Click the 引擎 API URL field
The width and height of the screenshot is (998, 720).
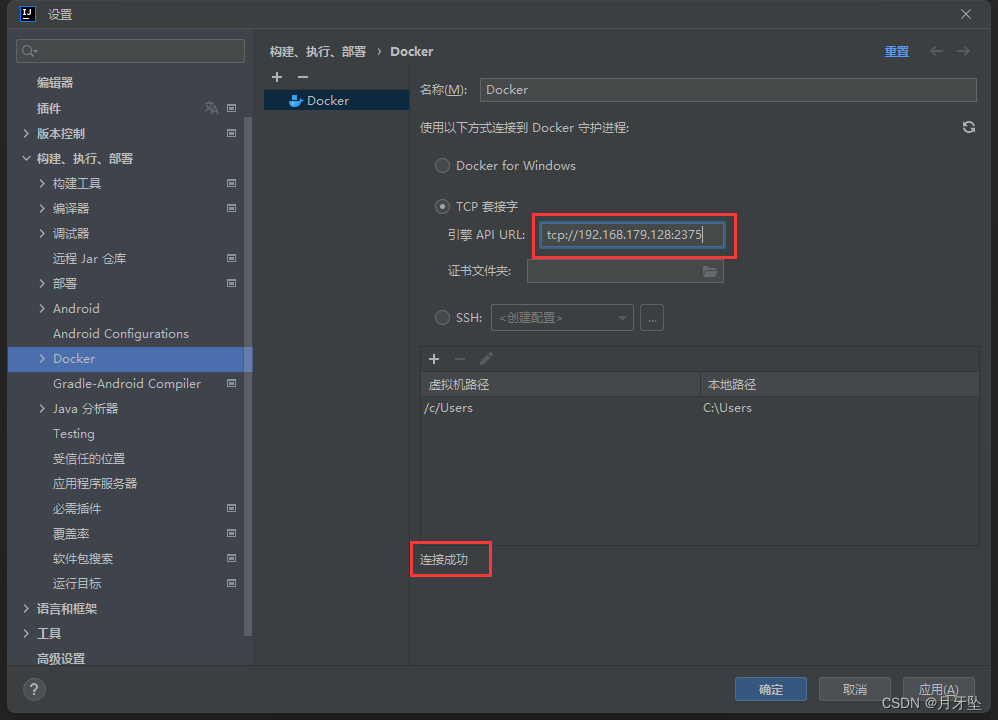click(x=632, y=235)
